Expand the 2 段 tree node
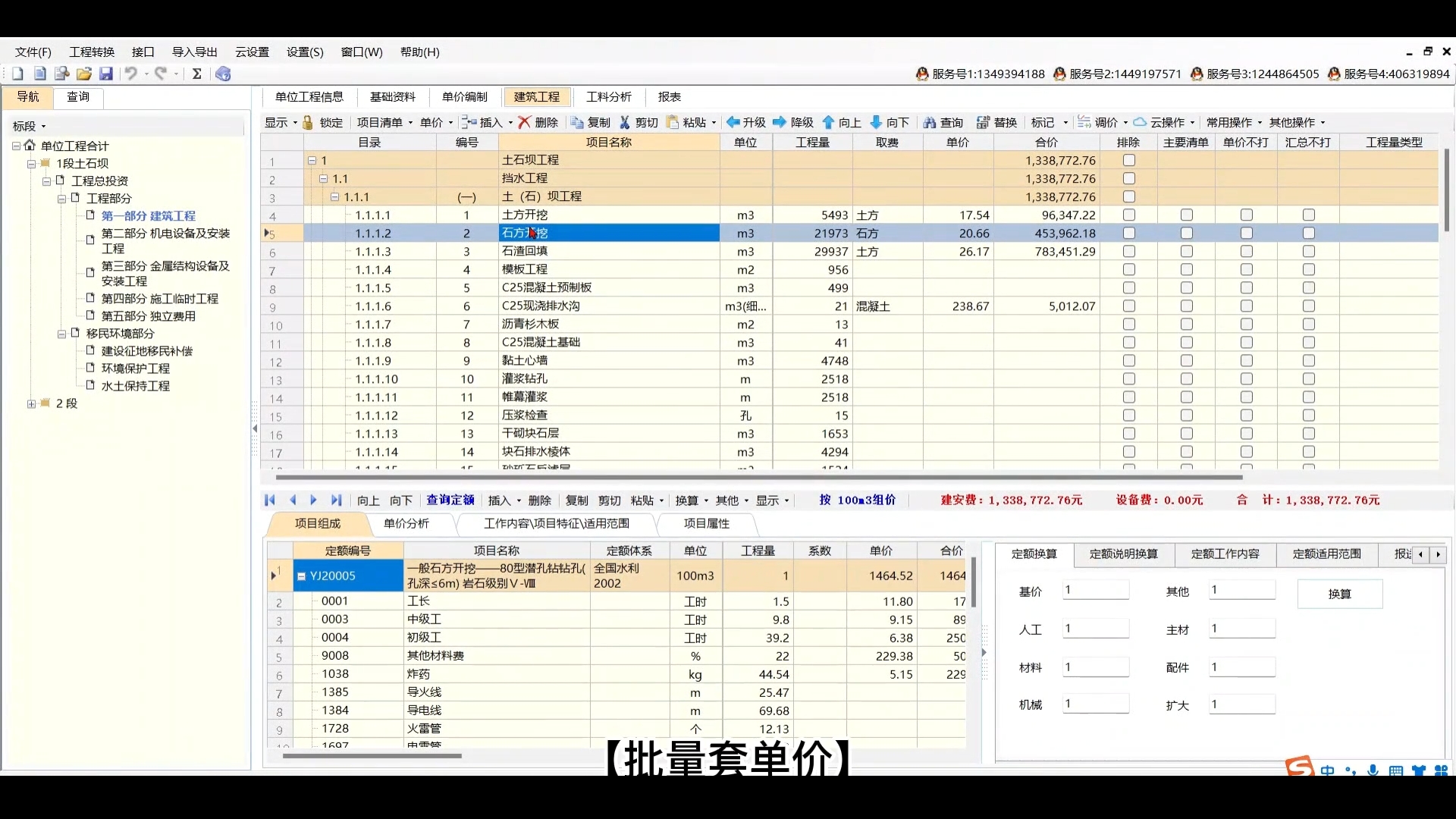This screenshot has height=819, width=1456. coord(31,404)
